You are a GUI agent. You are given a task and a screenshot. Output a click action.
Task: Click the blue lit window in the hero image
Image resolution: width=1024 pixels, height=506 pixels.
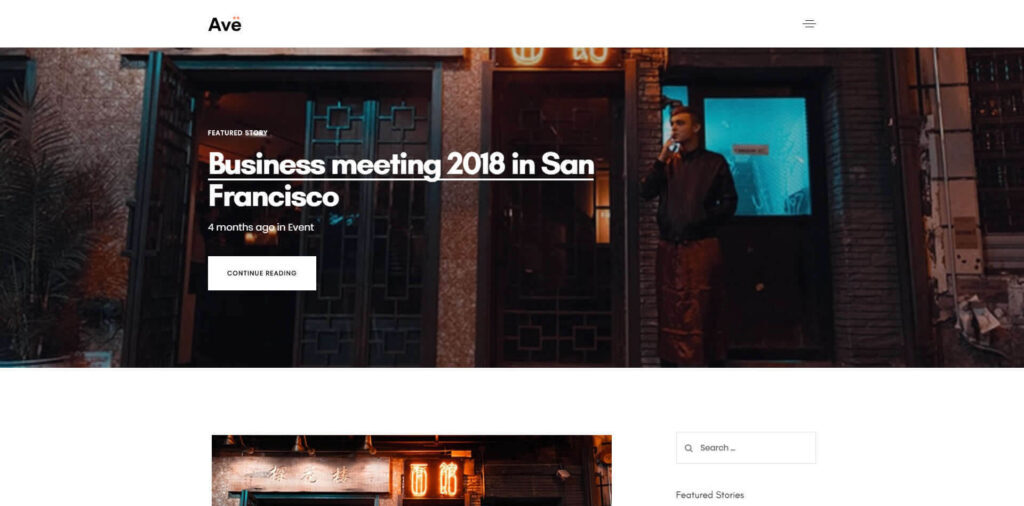(759, 157)
